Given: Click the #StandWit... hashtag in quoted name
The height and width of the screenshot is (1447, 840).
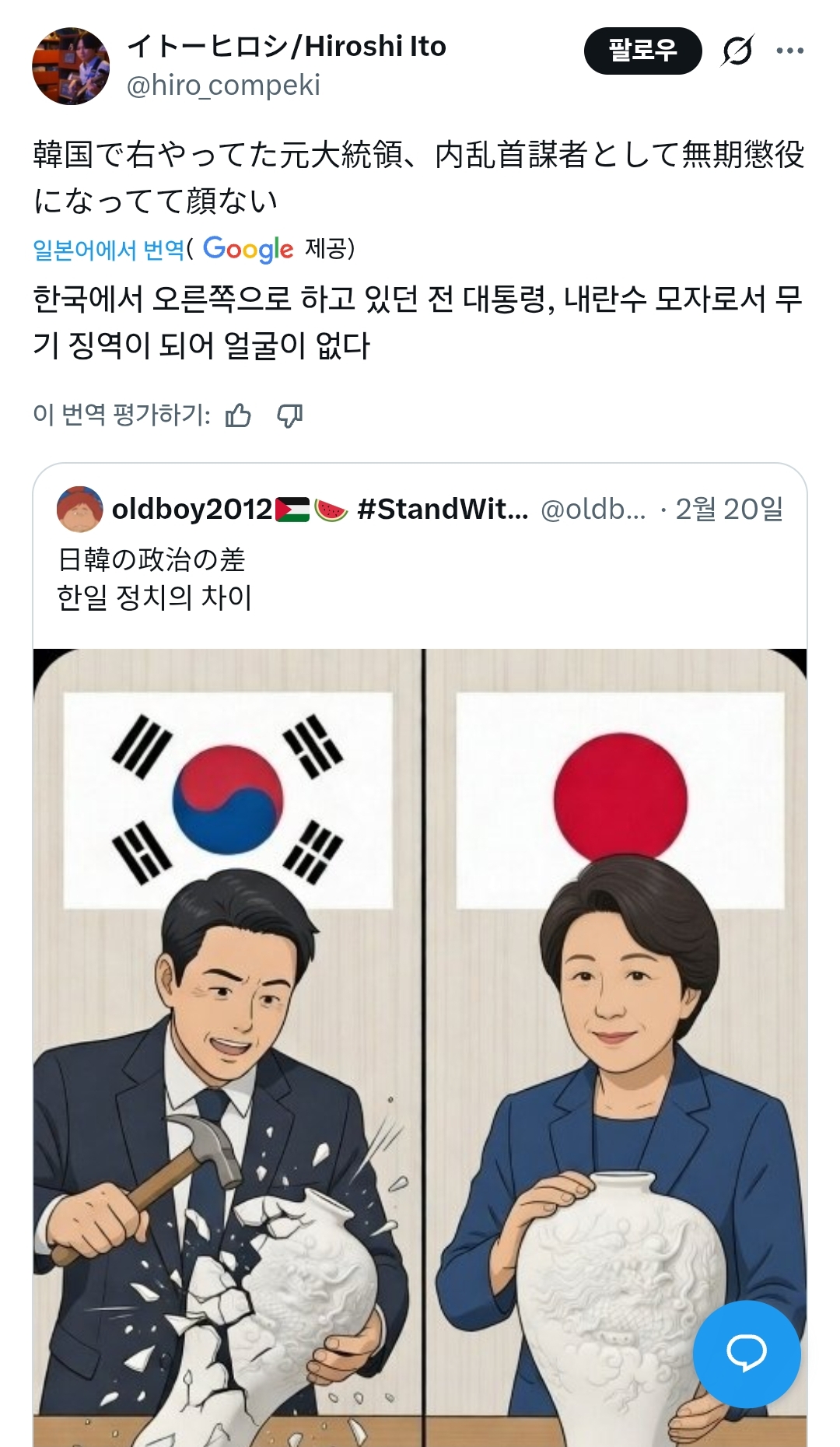Looking at the screenshot, I should point(443,509).
